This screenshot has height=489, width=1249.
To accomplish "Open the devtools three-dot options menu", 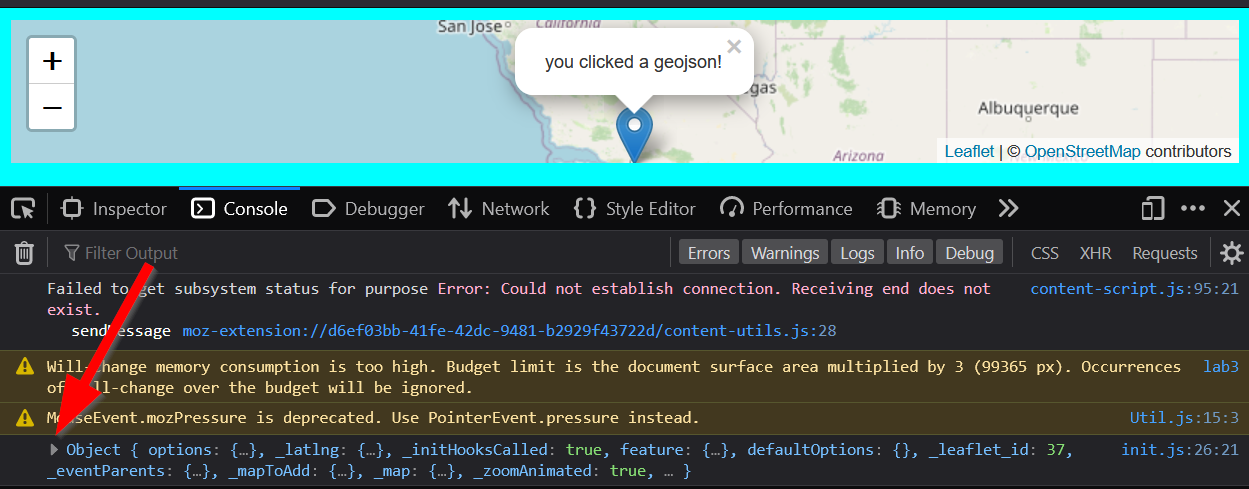I will point(1193,209).
